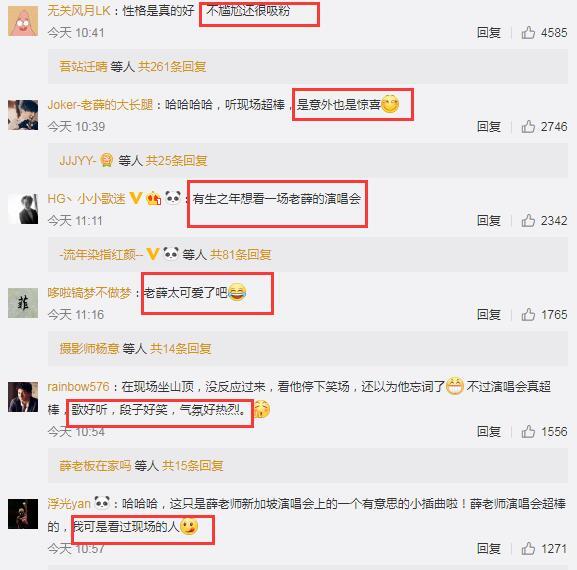Click thumbs-up icon beside 1271
Viewport: 577px width, 570px height.
pyautogui.click(x=528, y=549)
